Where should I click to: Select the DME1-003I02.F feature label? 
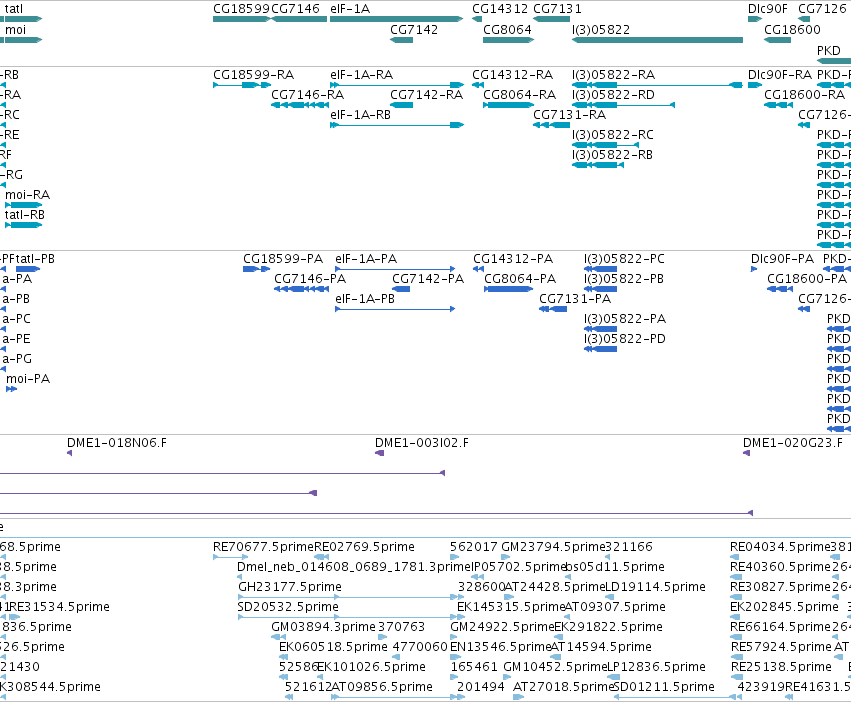[x=422, y=443]
